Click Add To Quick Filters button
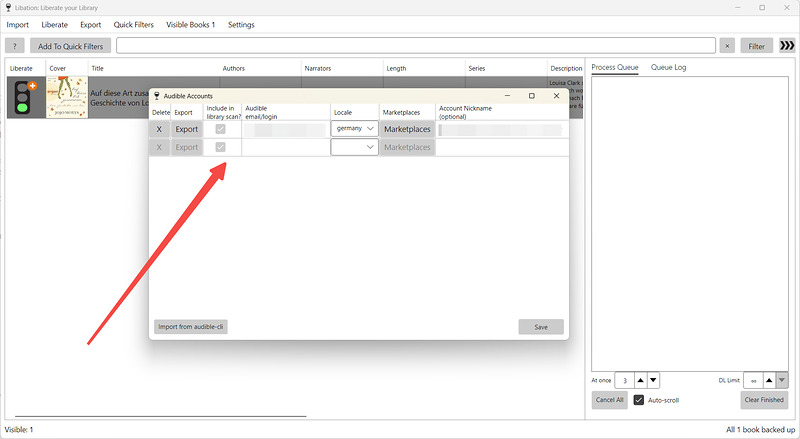 coord(70,46)
